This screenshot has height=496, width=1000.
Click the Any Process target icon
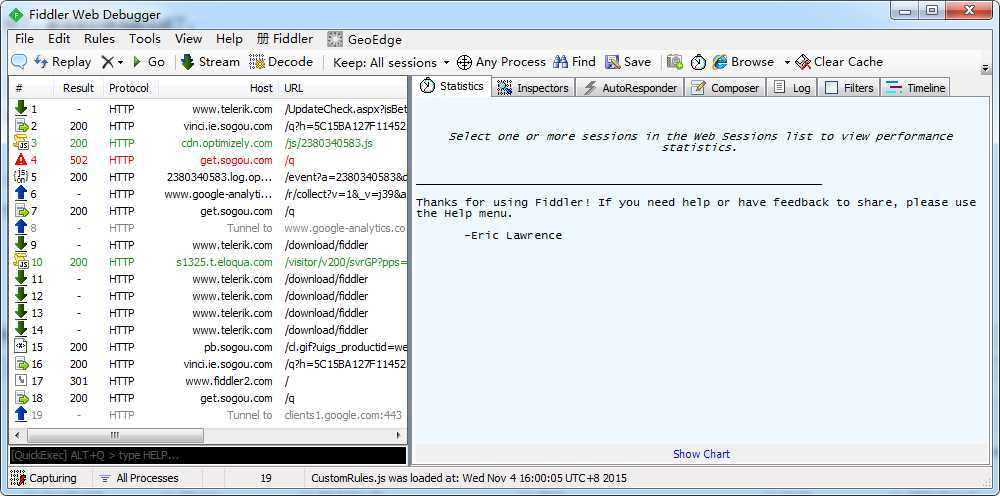coord(465,62)
